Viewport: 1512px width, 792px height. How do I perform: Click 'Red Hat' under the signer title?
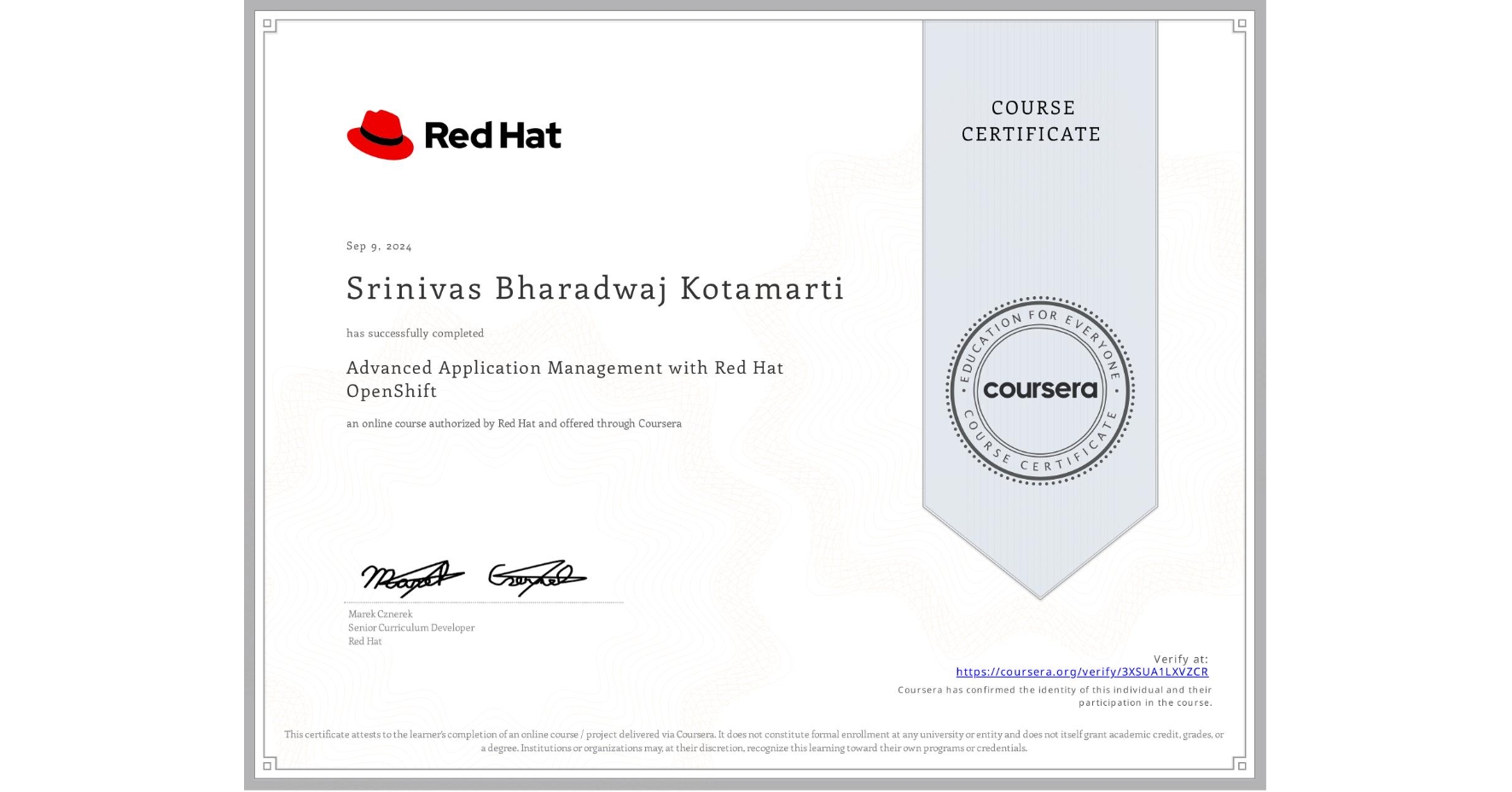[x=365, y=641]
